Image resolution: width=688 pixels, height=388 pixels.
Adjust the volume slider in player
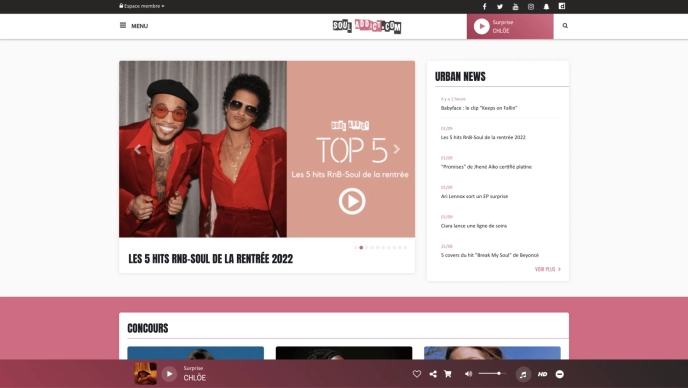[492, 374]
